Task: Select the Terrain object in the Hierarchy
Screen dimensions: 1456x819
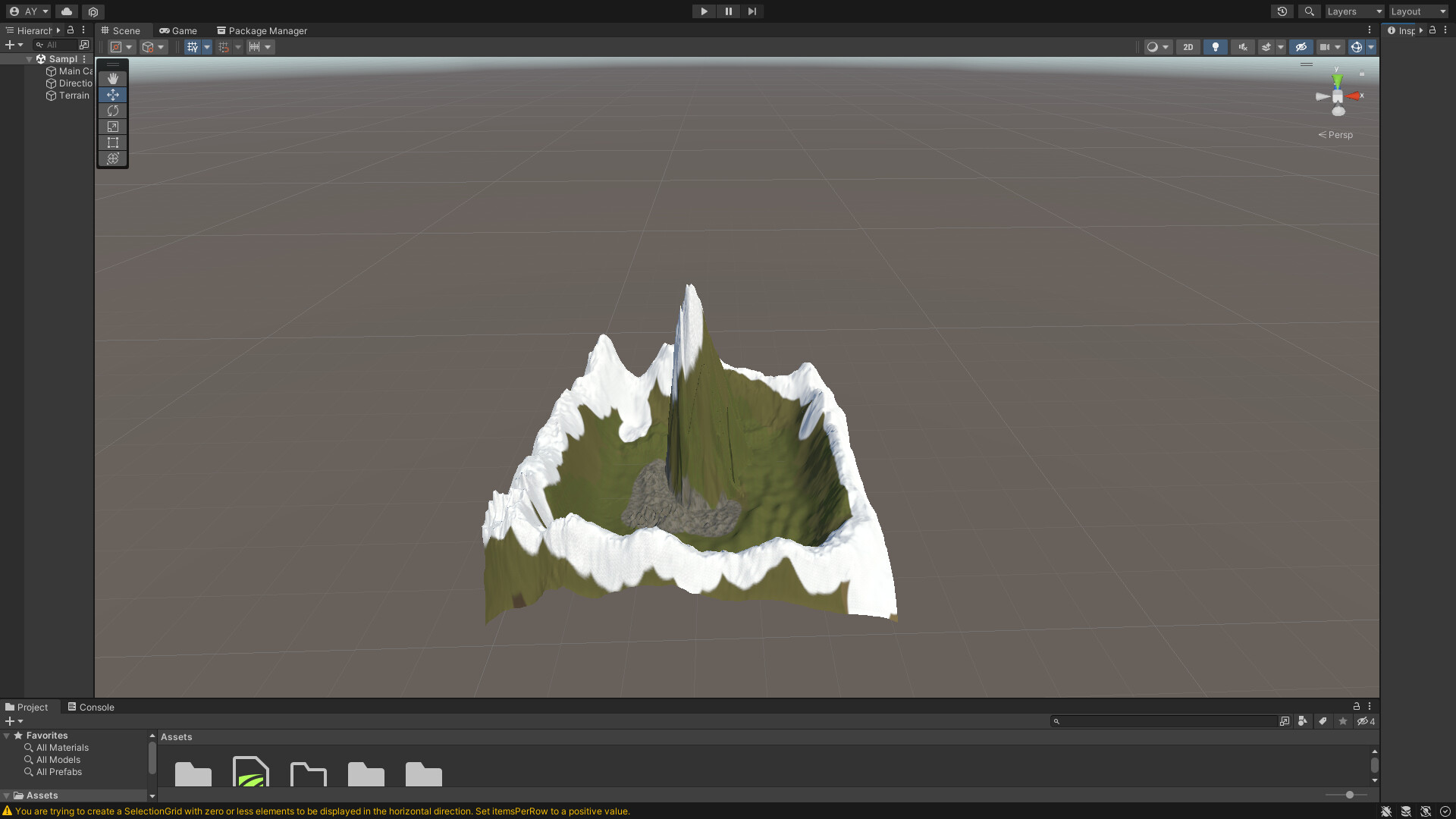Action: 72,95
